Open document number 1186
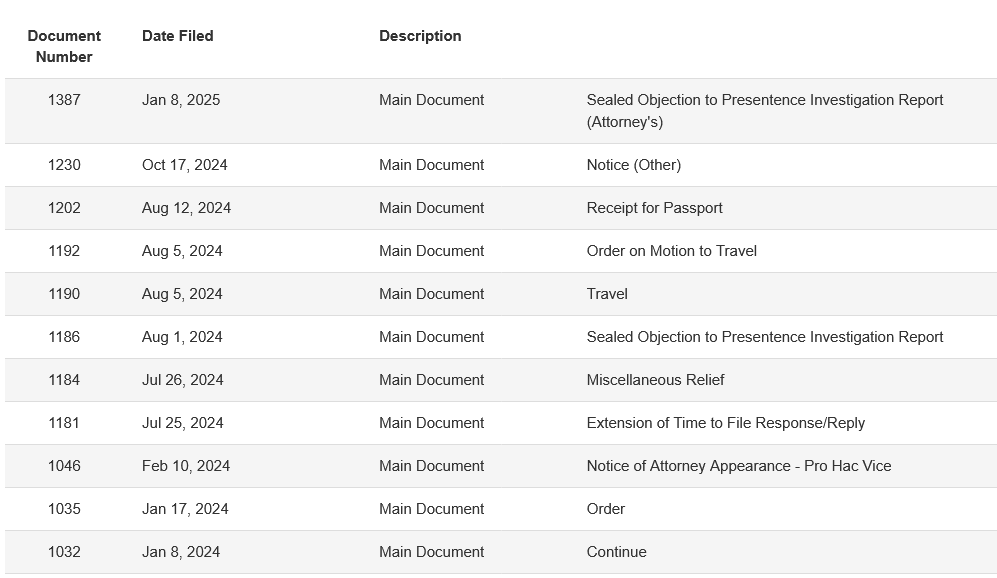 [x=64, y=337]
